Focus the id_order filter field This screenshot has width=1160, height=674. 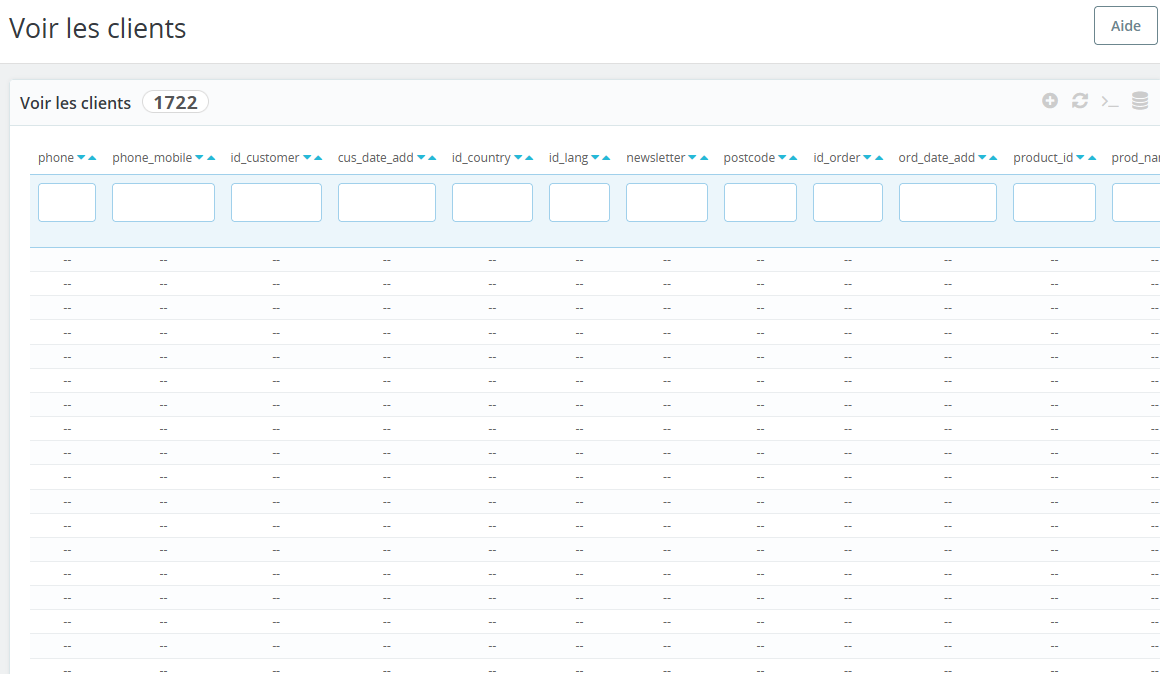[848, 202]
